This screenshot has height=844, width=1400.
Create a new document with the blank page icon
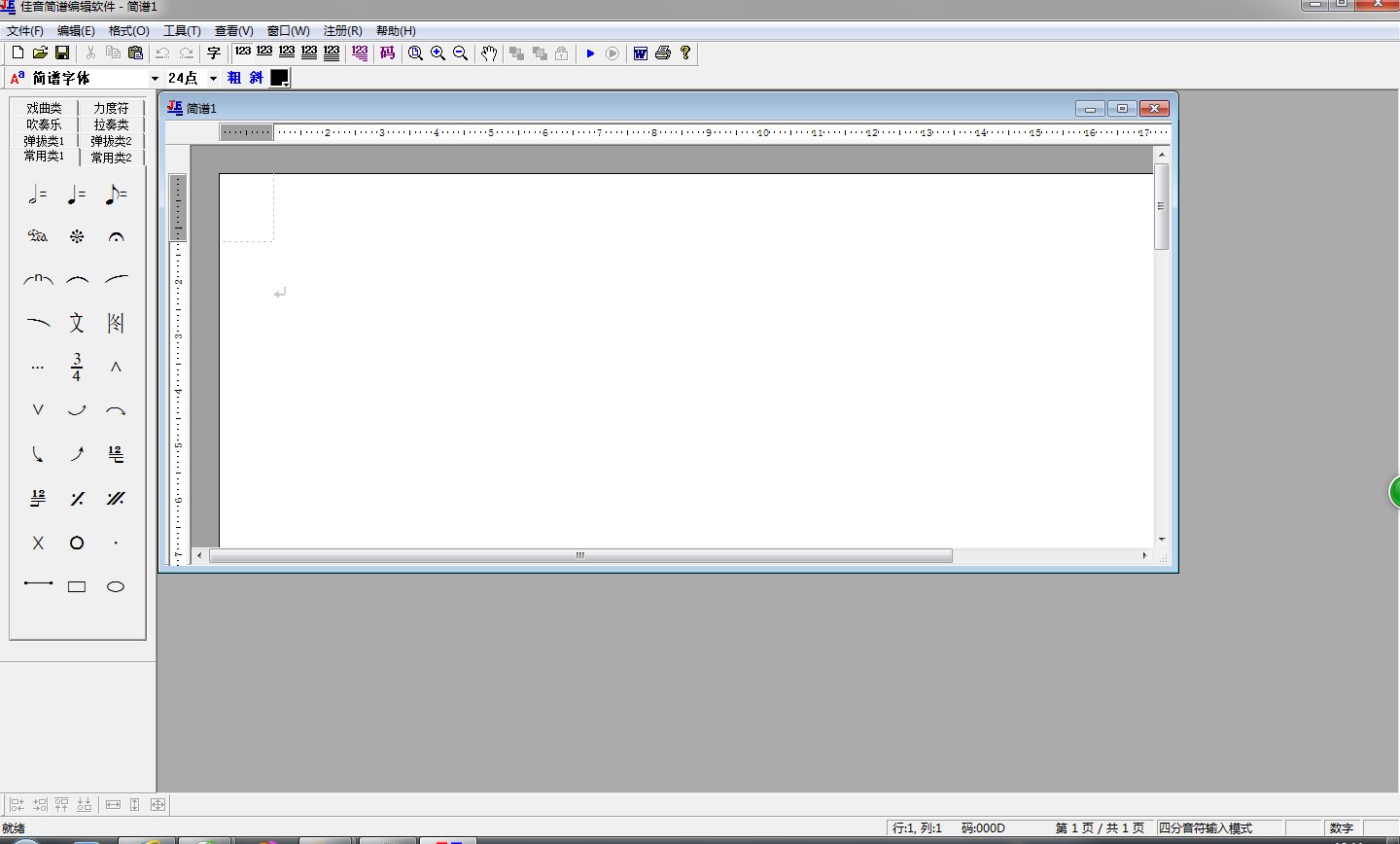click(17, 53)
